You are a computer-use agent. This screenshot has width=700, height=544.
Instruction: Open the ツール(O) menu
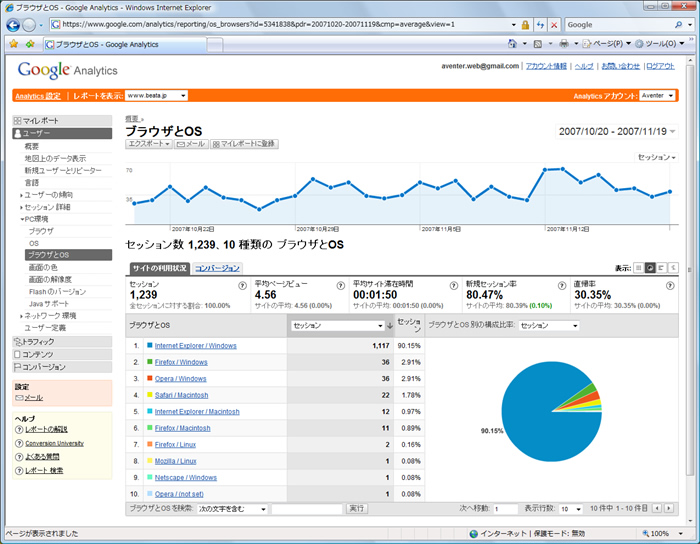pyautogui.click(x=659, y=43)
